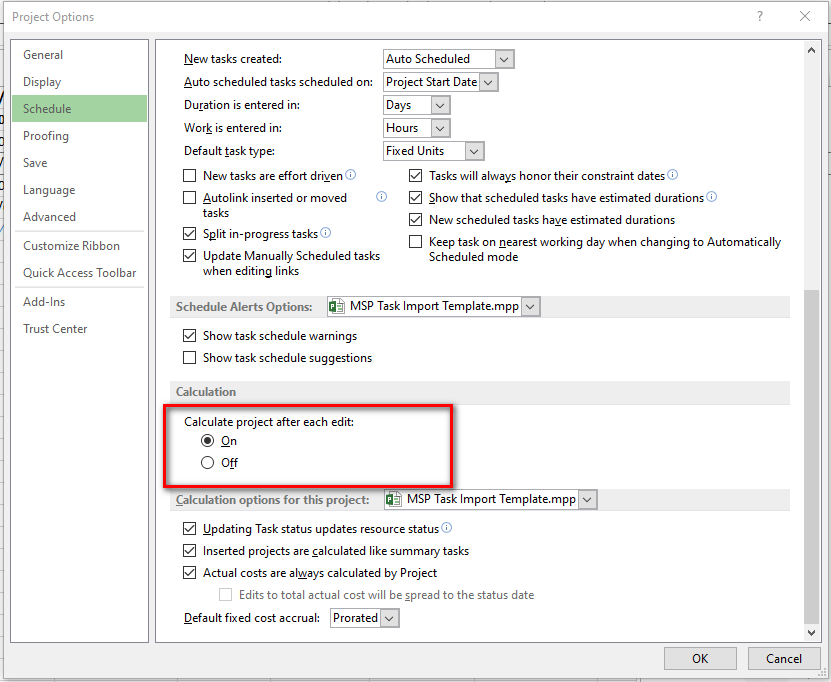Click info icon beside New tasks are effort driven
The image size is (831, 682).
click(351, 175)
